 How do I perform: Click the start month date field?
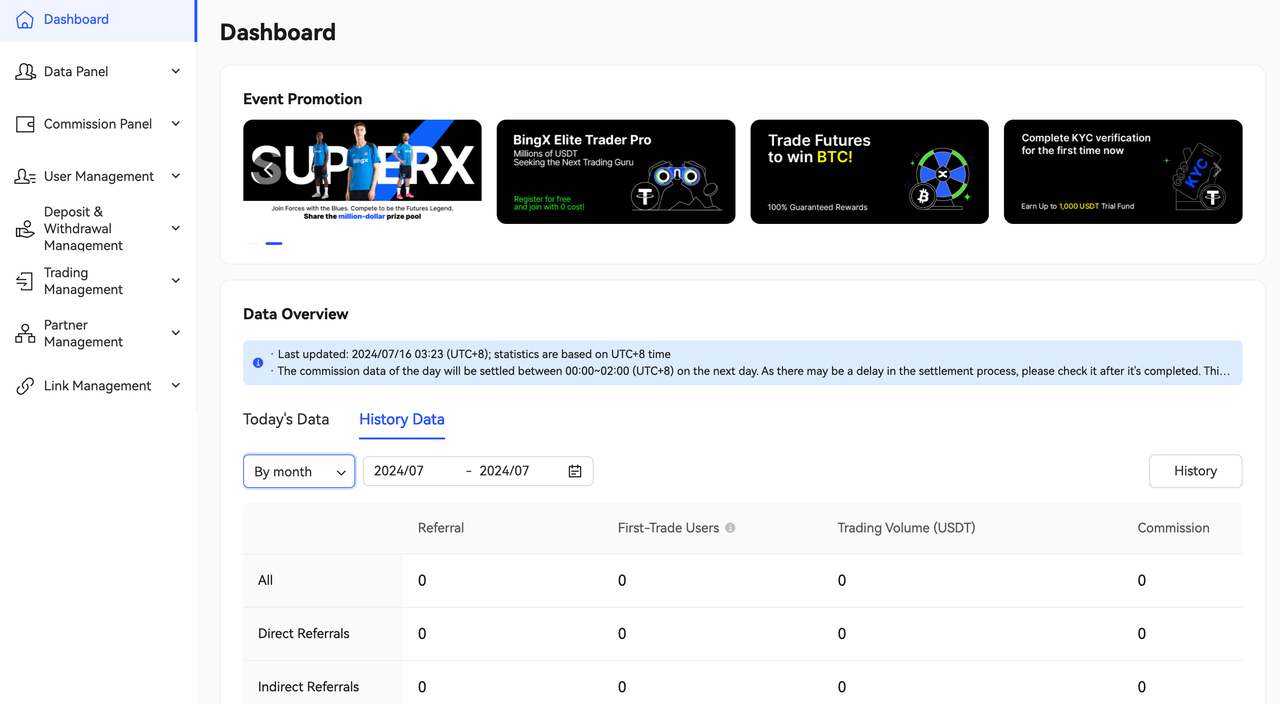coord(412,471)
